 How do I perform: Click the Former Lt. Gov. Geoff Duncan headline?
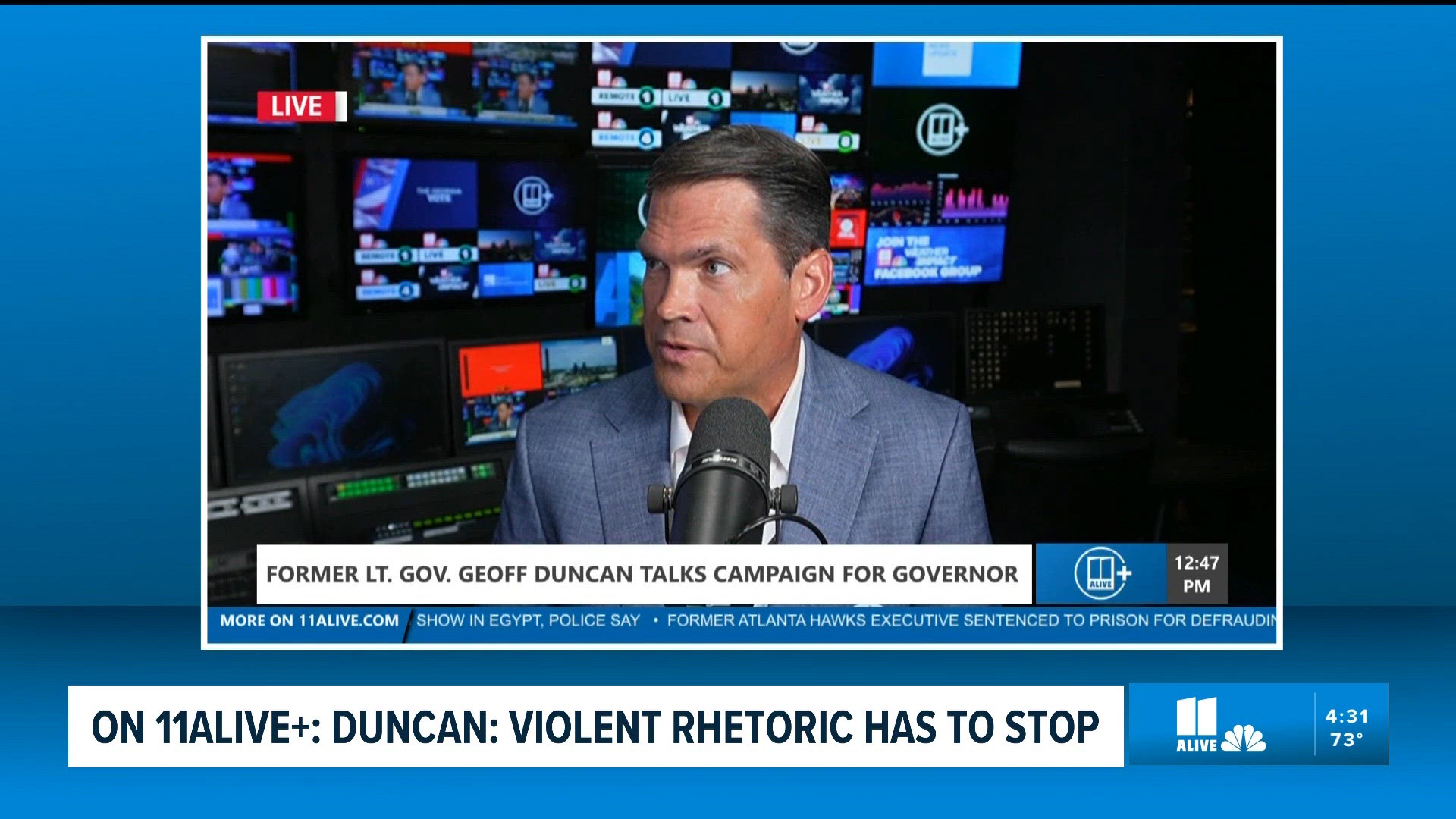click(x=642, y=574)
